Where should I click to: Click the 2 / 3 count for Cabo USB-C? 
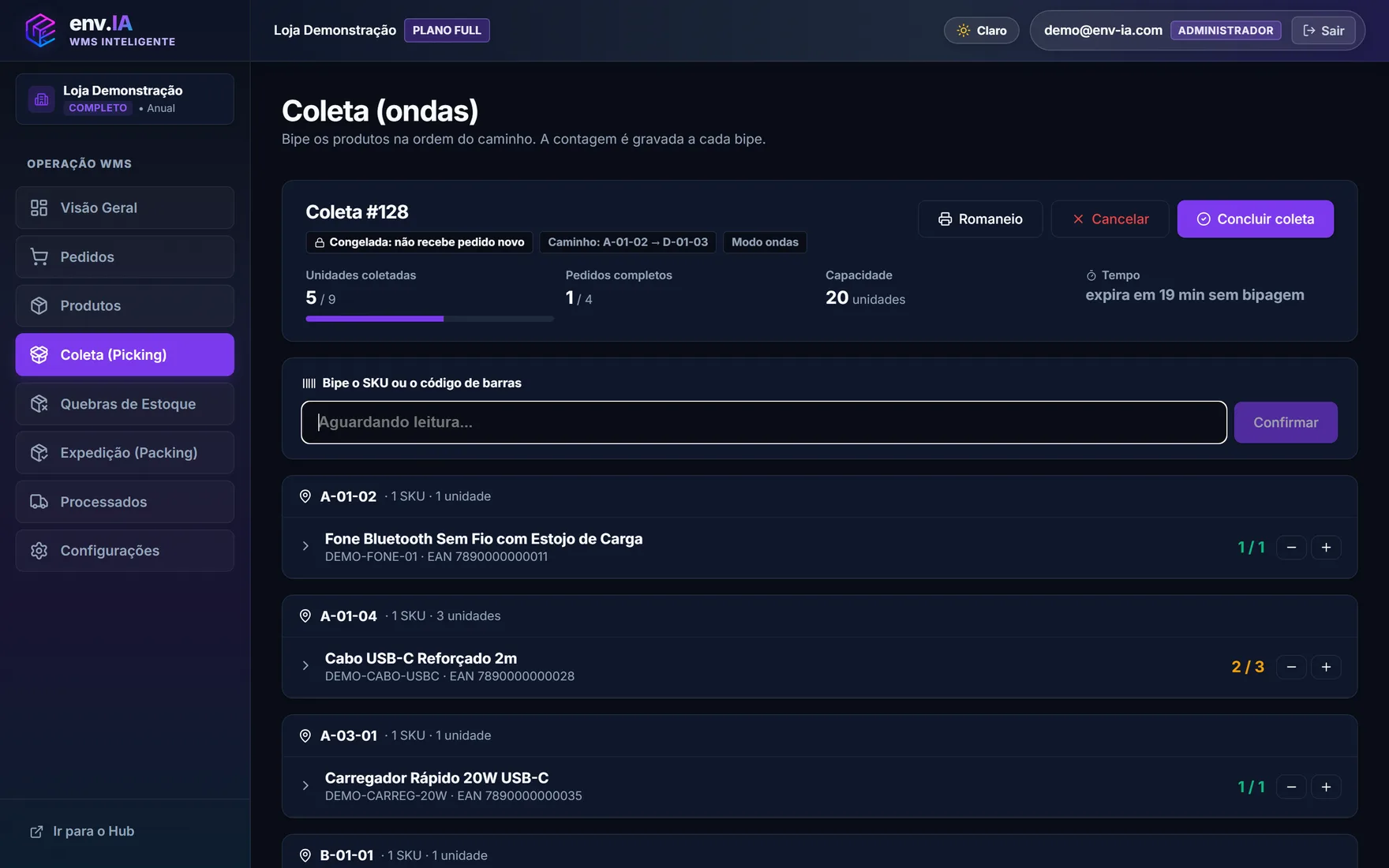(1247, 668)
